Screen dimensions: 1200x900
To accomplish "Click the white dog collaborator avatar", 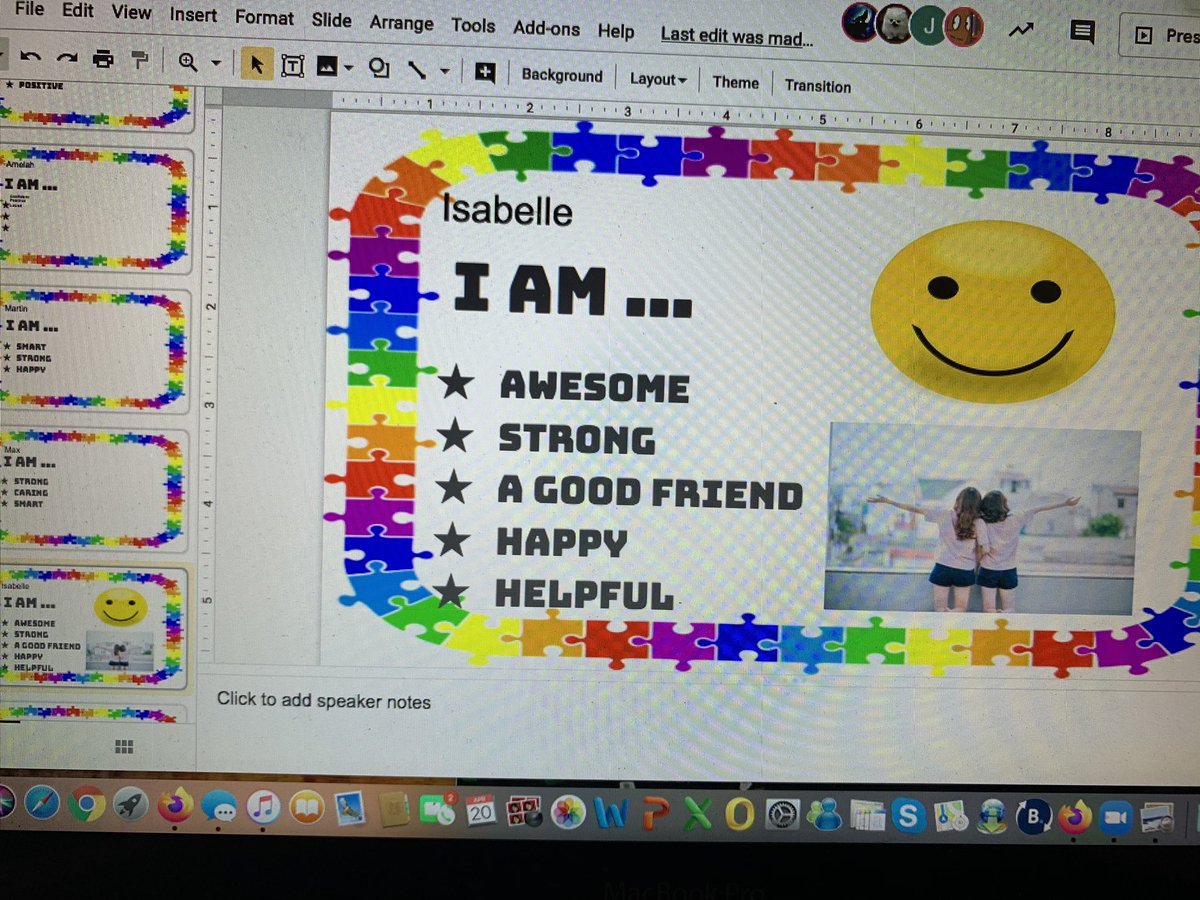I will [x=894, y=25].
